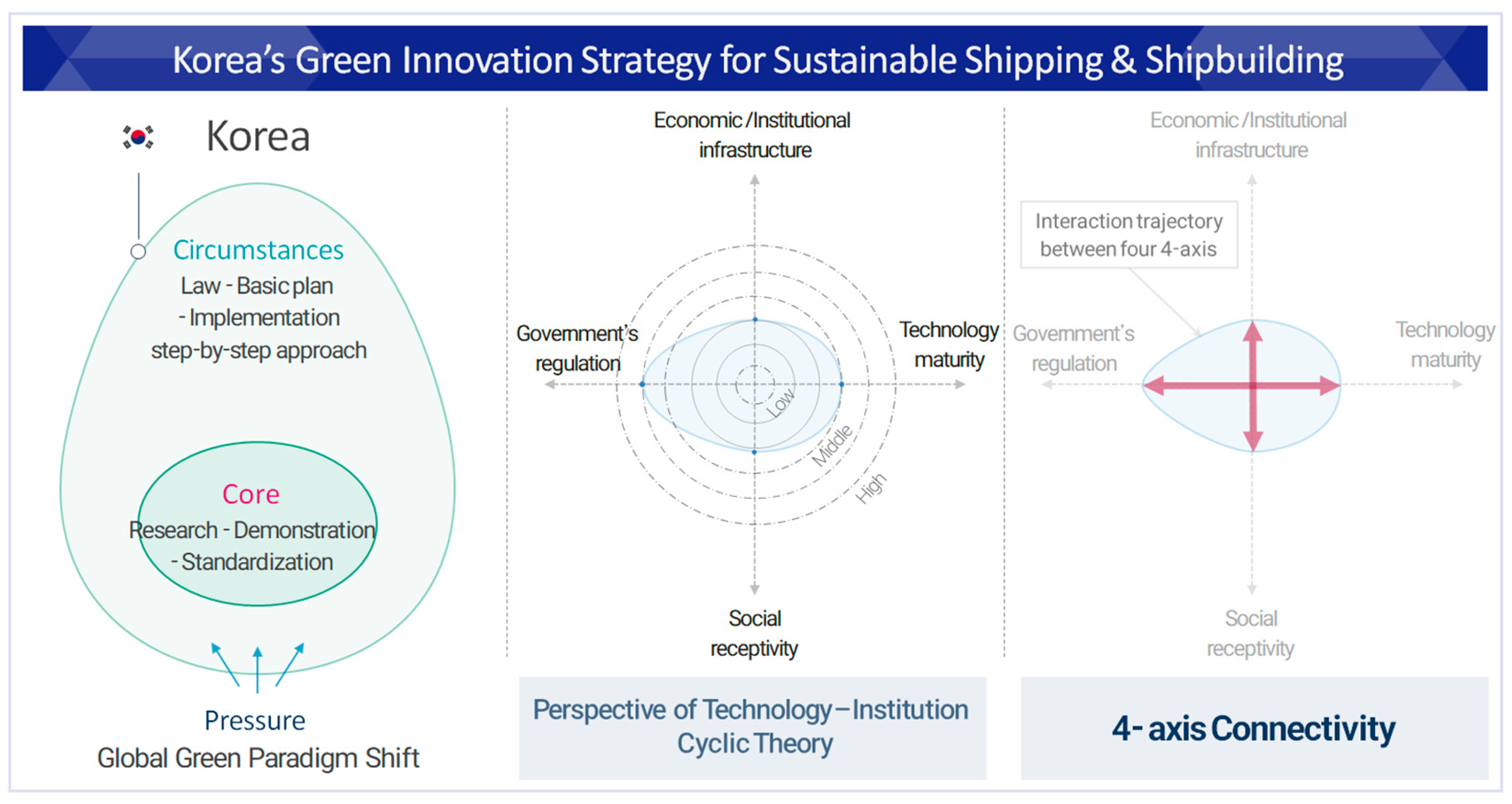Viewport: 1512px width, 804px height.
Task: Click the High ring label in the radar chart
Action: click(870, 488)
